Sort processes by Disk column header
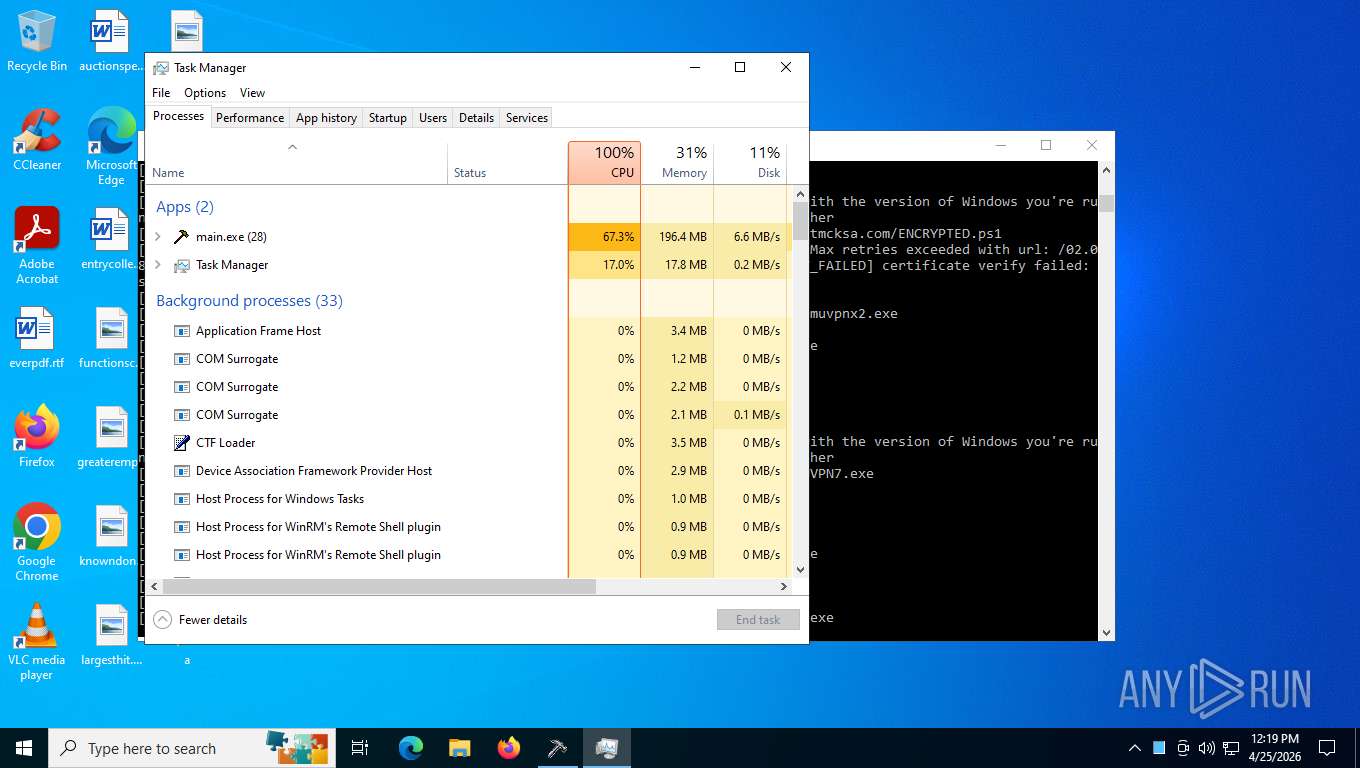The height and width of the screenshot is (768, 1360). point(750,162)
